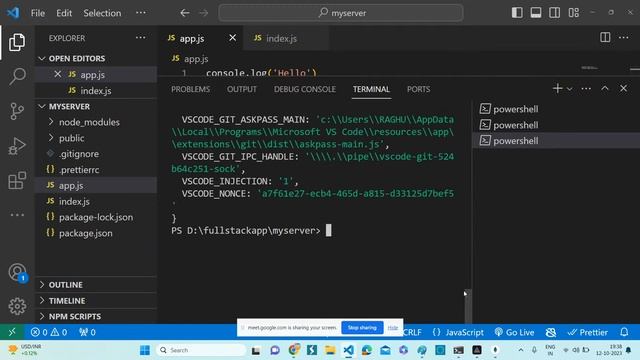Select the second powershell terminal
This screenshot has height=360, width=640.
click(x=556, y=125)
